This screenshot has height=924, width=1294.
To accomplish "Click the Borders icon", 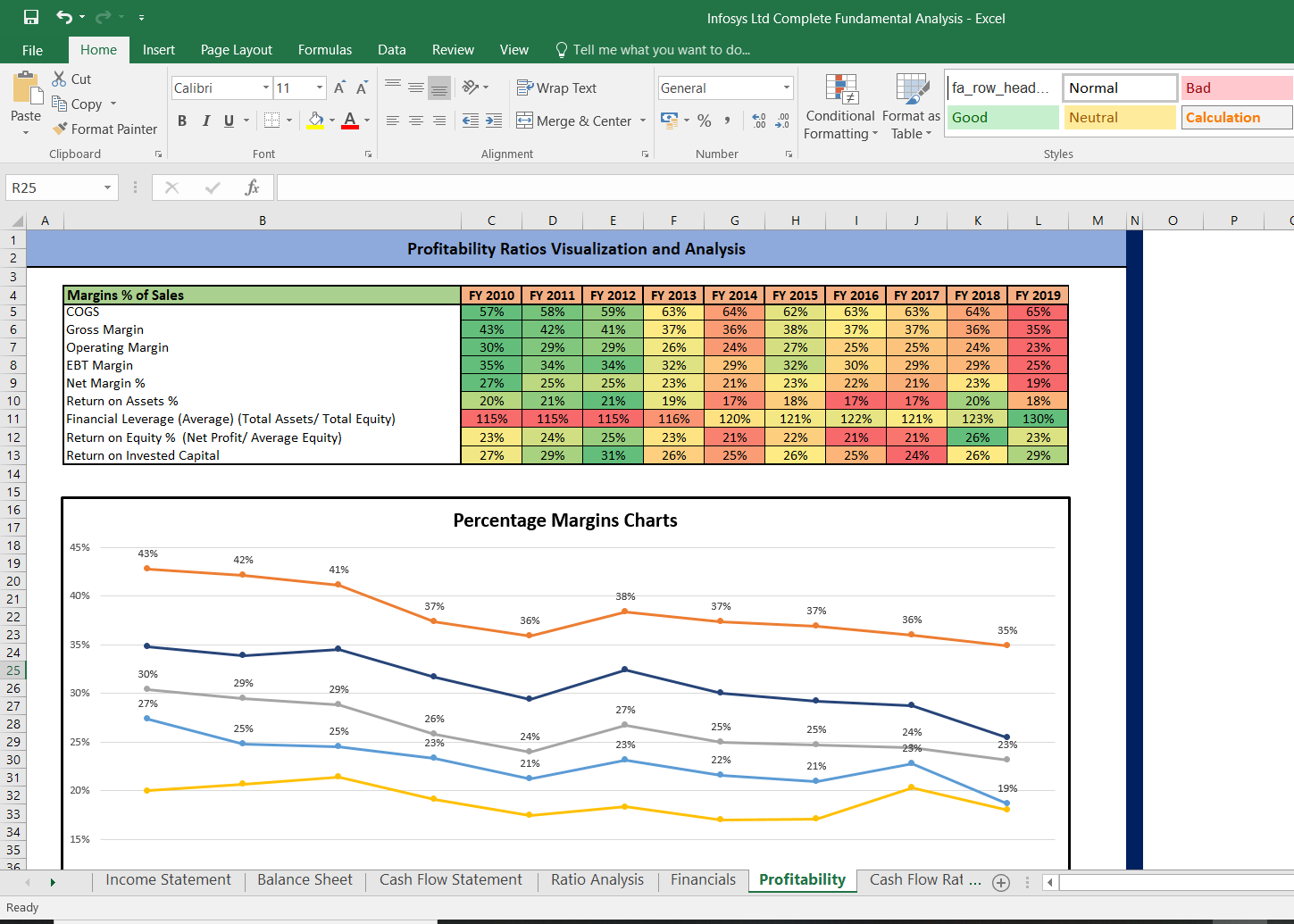I will point(272,121).
